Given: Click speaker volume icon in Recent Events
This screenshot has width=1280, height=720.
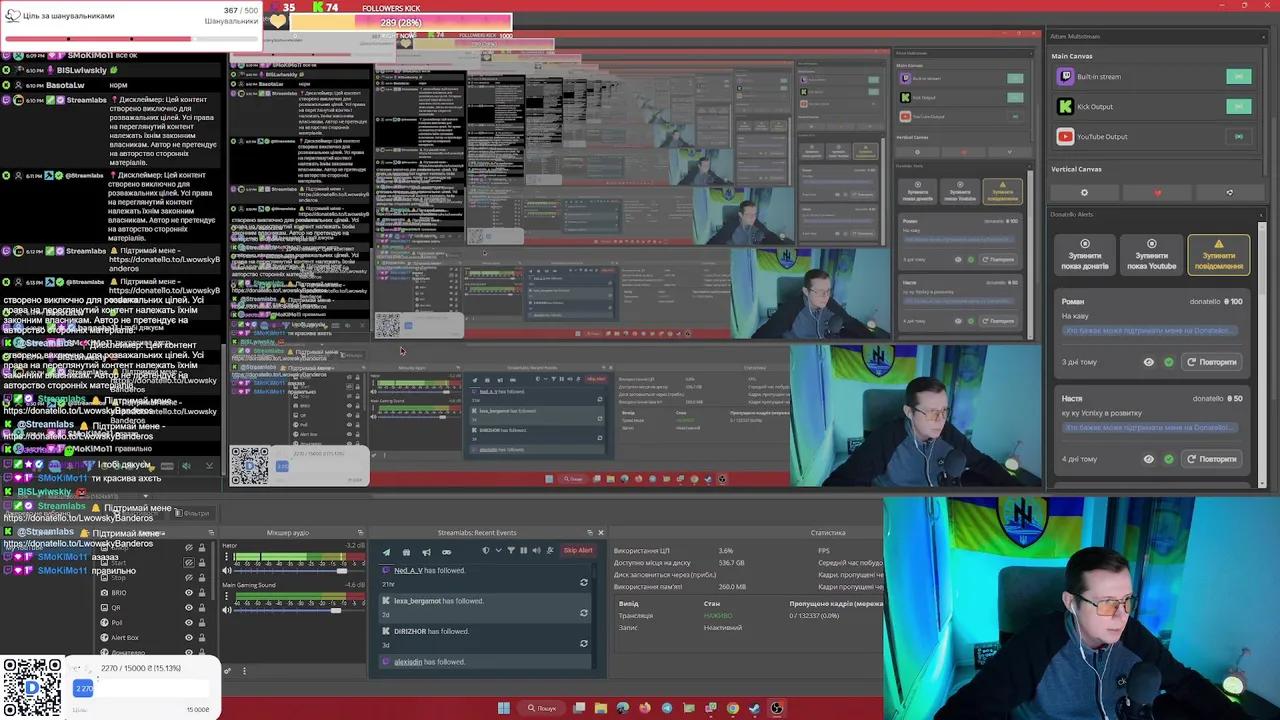Looking at the screenshot, I should click(x=537, y=550).
